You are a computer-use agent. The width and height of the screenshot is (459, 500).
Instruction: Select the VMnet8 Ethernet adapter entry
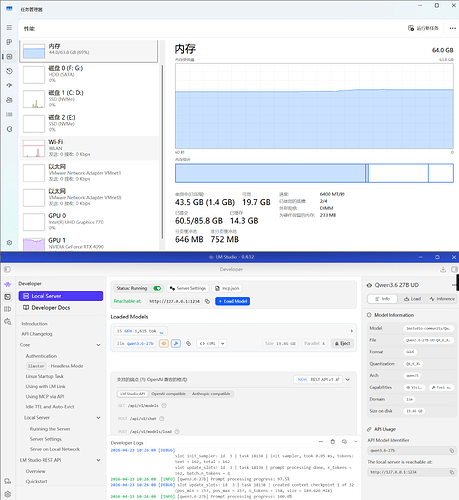[x=90, y=197]
